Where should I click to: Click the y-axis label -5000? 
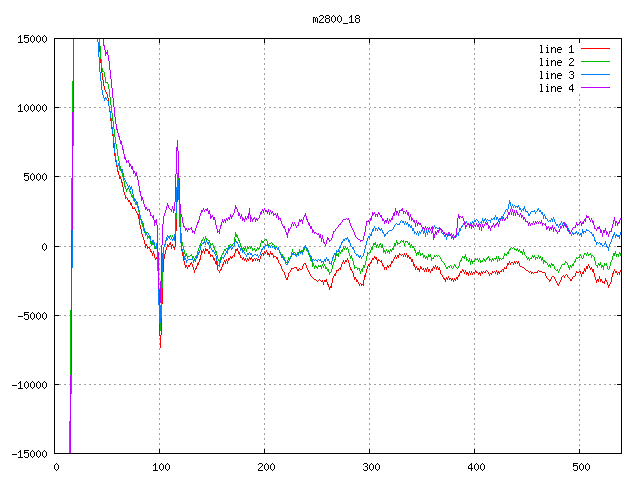(x=32, y=316)
